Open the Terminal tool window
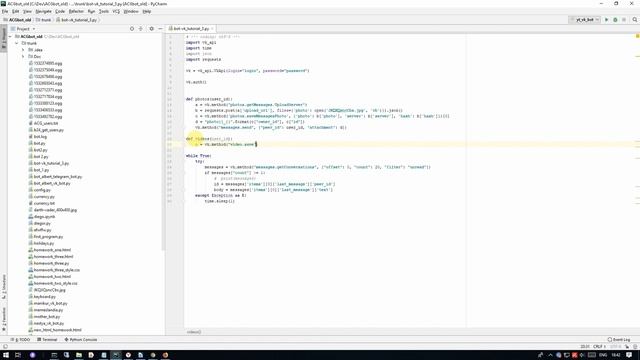Screen dimensions: 640x360 coord(47,340)
